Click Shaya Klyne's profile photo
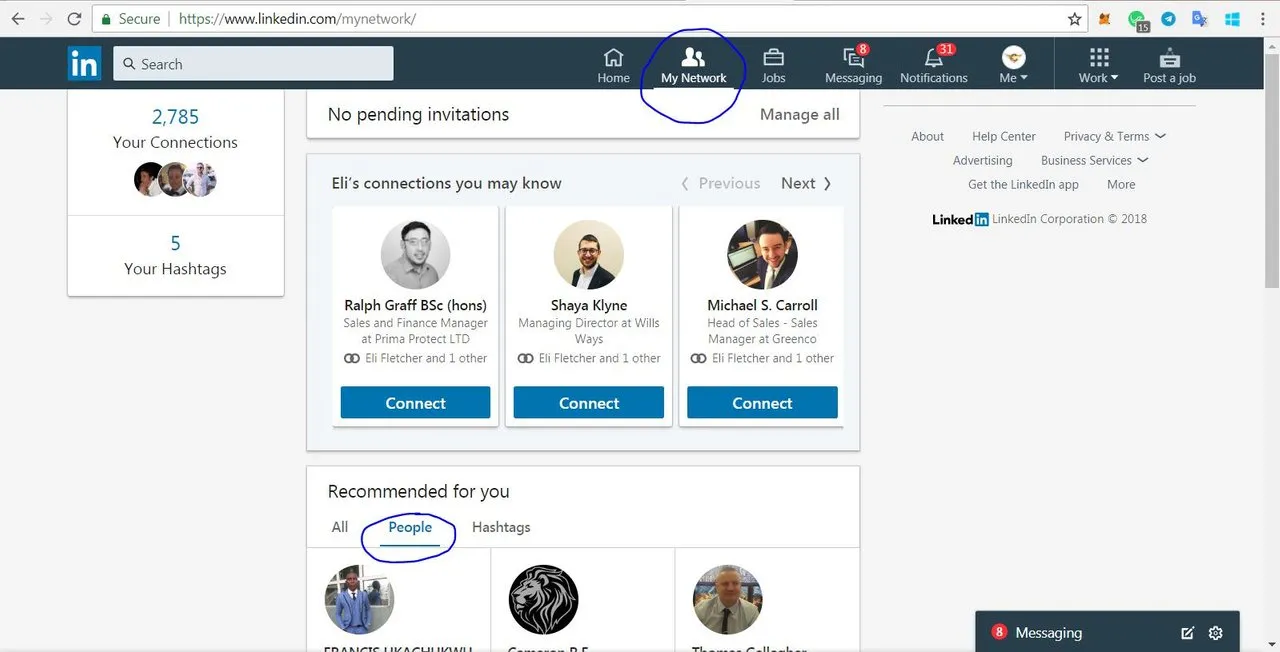This screenshot has width=1280, height=652. pos(588,255)
